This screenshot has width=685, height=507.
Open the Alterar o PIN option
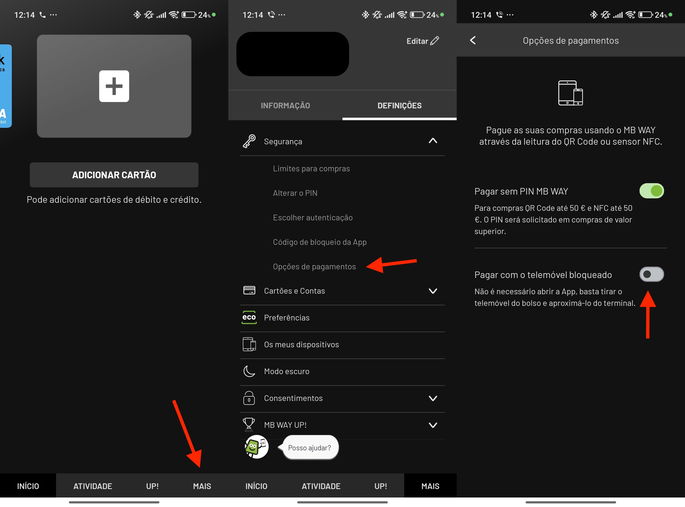297,193
